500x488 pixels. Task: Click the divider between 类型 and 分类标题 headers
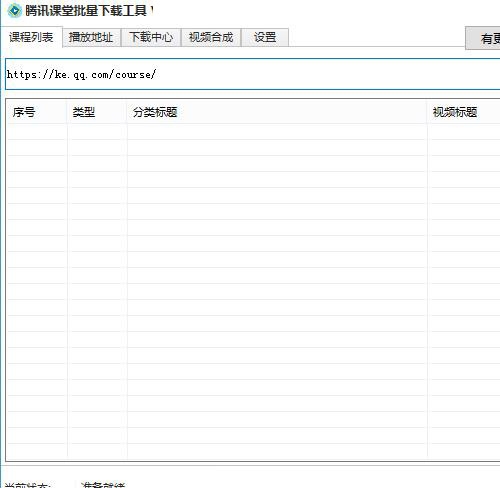[x=127, y=112]
